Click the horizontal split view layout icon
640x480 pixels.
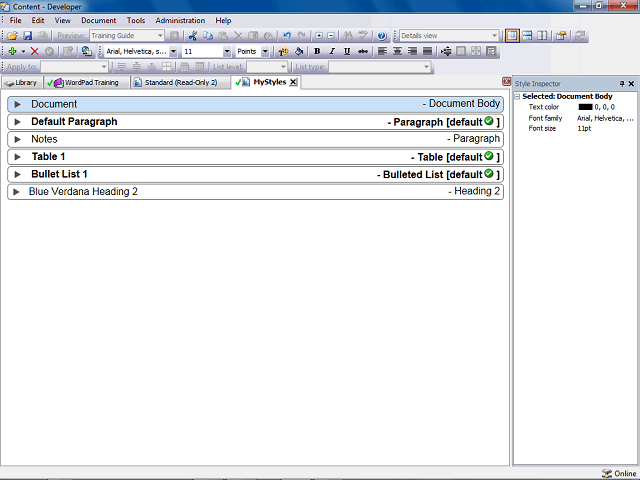[527, 36]
